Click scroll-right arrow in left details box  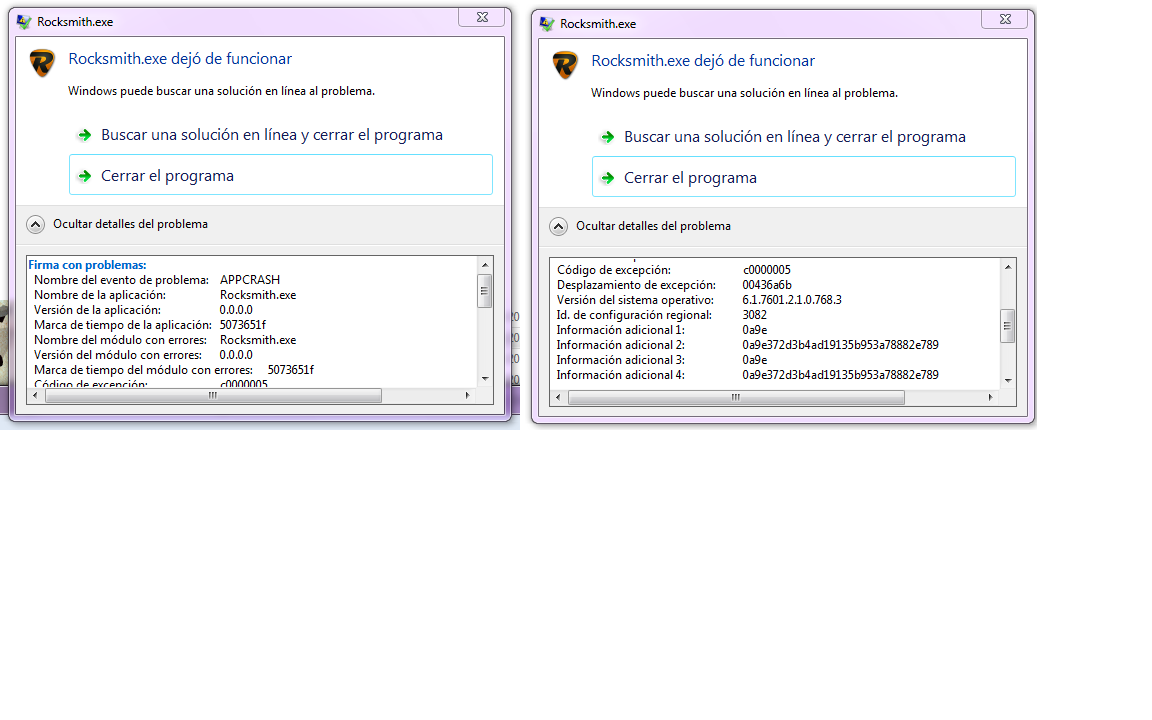(x=467, y=395)
